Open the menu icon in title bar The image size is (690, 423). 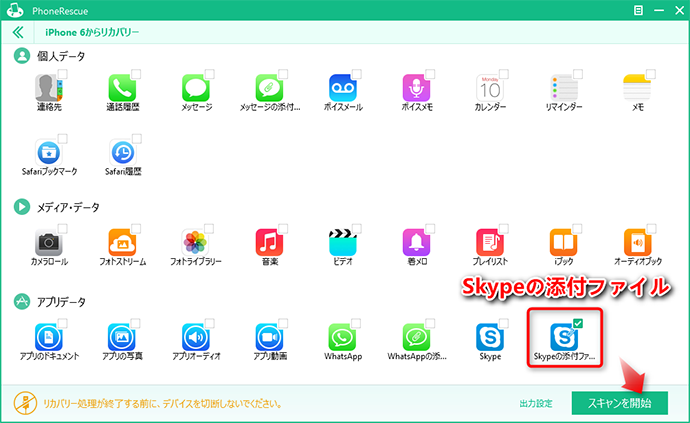(x=638, y=10)
